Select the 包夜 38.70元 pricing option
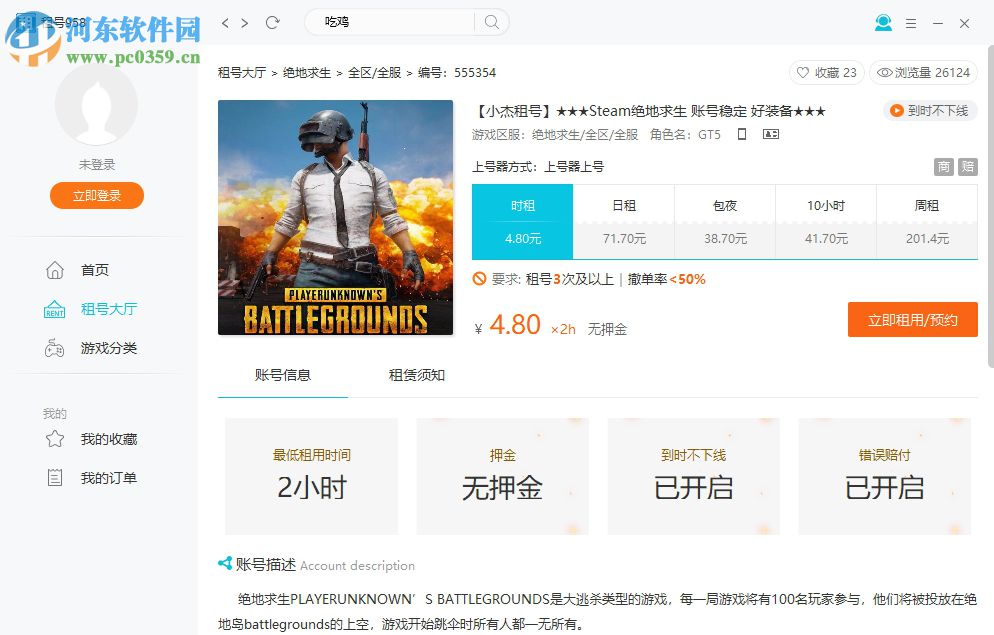 coord(724,221)
